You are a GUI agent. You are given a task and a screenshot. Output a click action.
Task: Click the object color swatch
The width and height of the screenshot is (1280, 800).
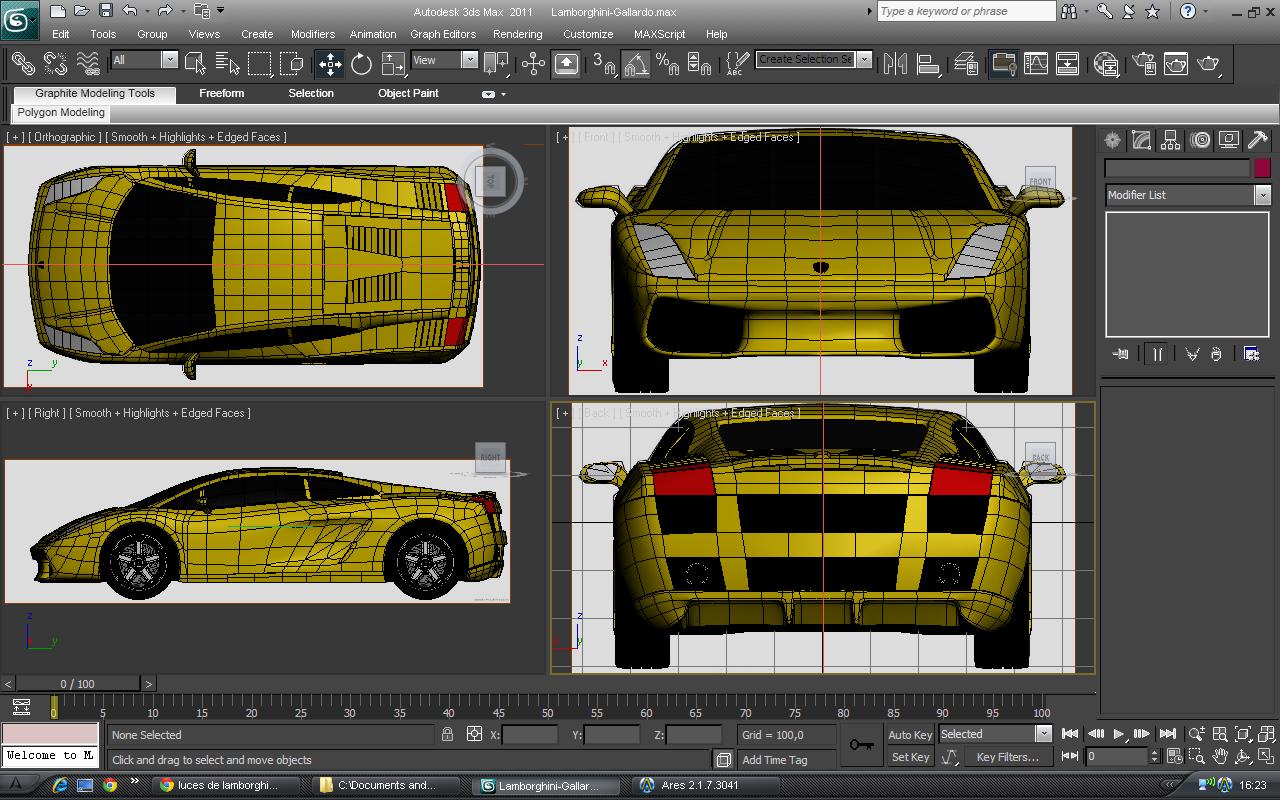point(1262,168)
